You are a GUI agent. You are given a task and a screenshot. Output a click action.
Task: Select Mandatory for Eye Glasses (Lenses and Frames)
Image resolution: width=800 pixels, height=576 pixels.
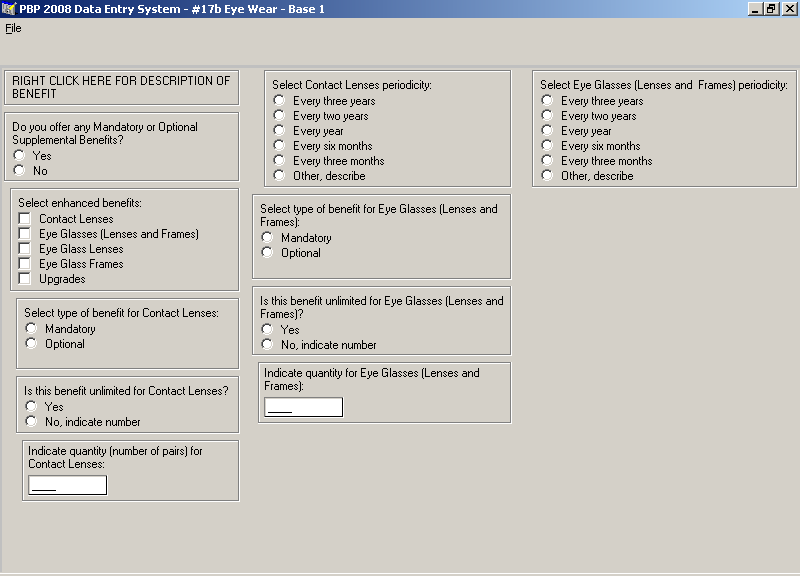pyautogui.click(x=267, y=237)
